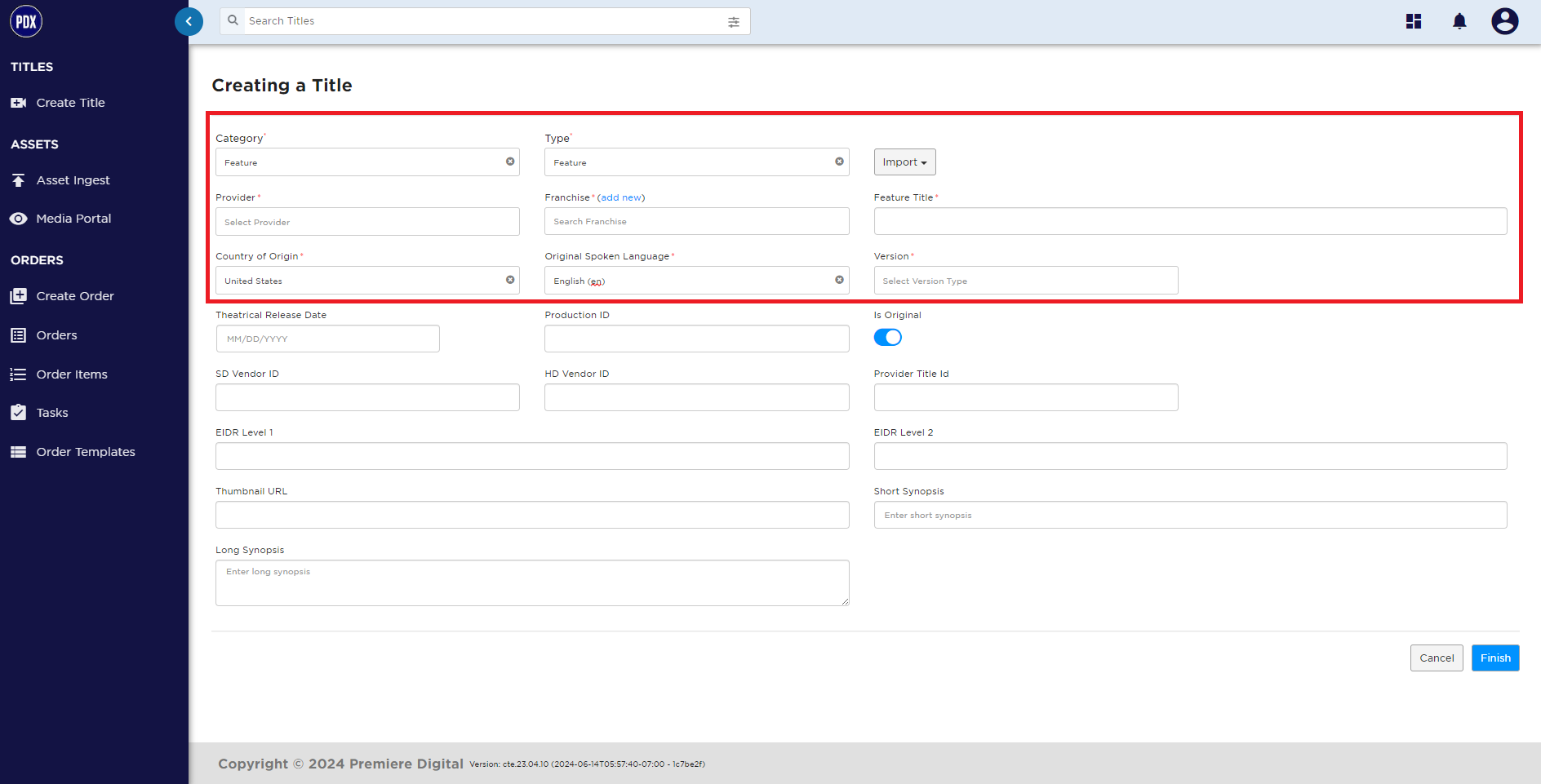Click the Tasks clipboard icon
1541x784 pixels.
(18, 413)
